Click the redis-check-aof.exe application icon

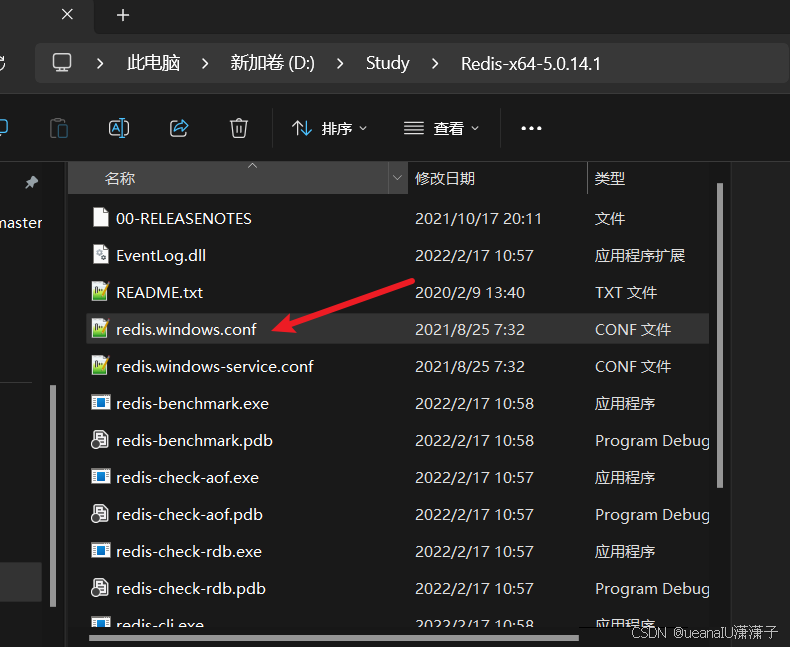[101, 477]
